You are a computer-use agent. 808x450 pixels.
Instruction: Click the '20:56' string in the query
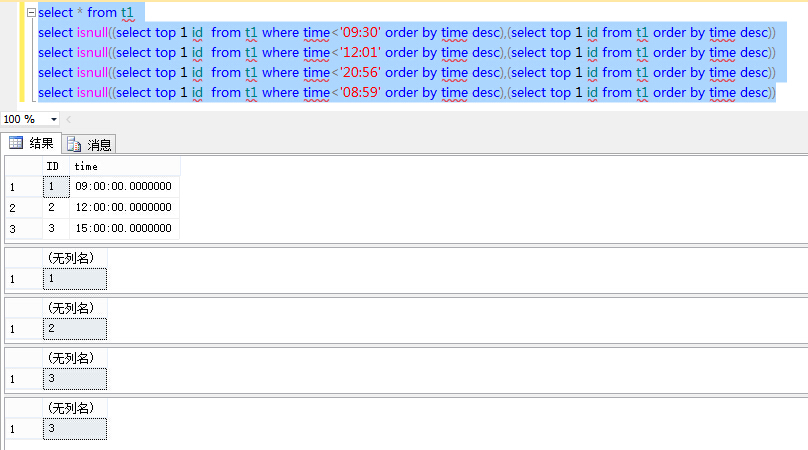click(x=360, y=73)
